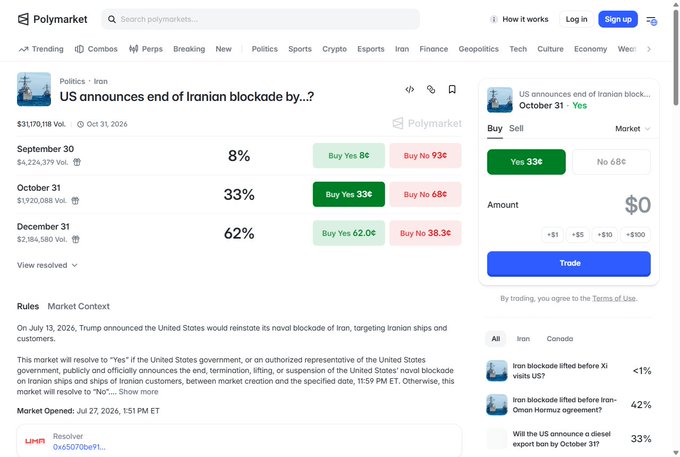Screen dimensions: 680x457
Task: Click gift icon in October 31 row
Action: pyautogui.click(x=75, y=201)
